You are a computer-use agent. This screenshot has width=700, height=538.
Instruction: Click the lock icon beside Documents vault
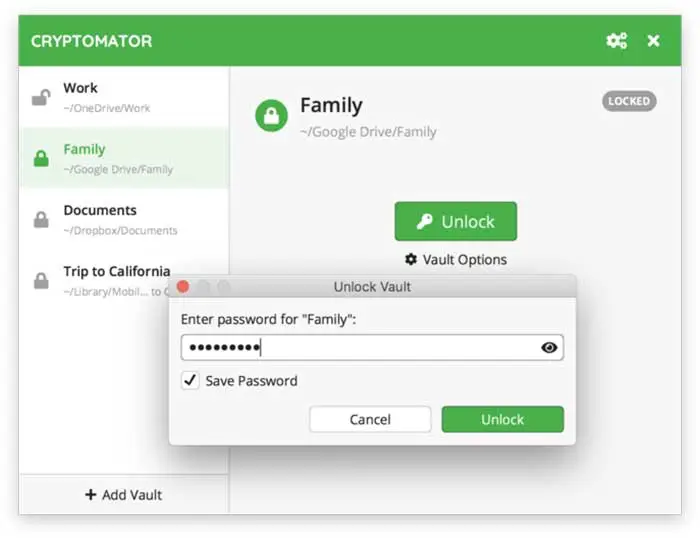pos(41,220)
